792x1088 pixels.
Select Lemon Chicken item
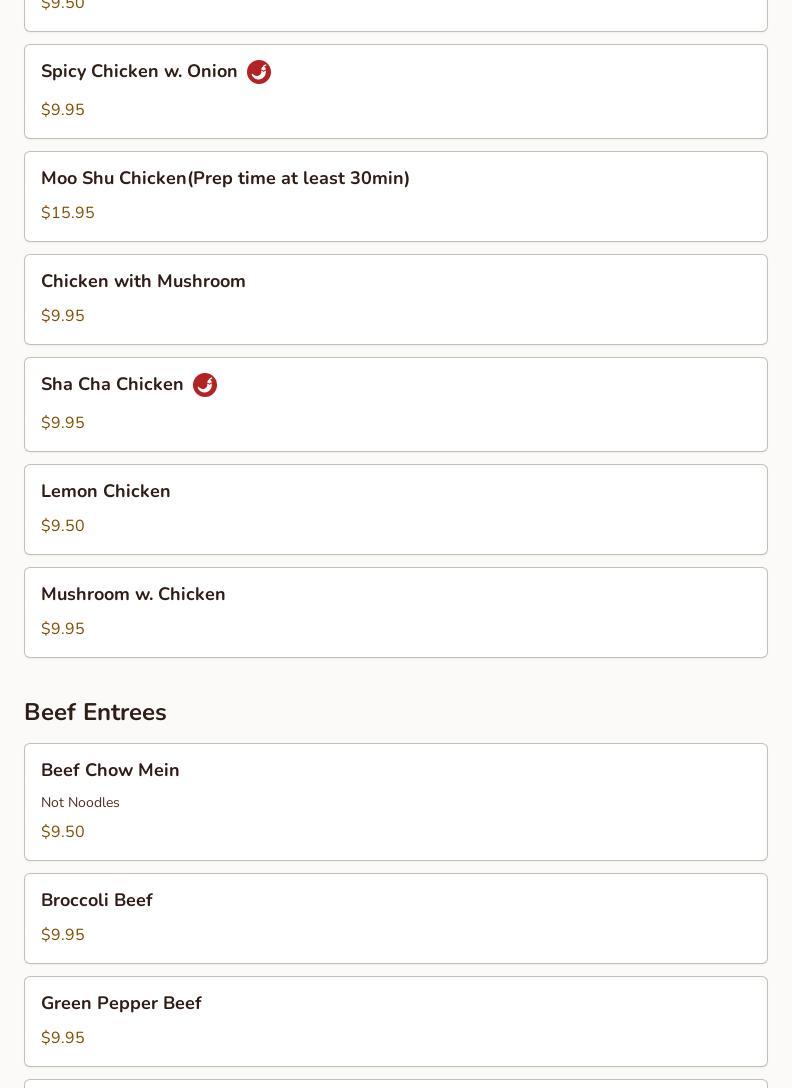tap(396, 509)
